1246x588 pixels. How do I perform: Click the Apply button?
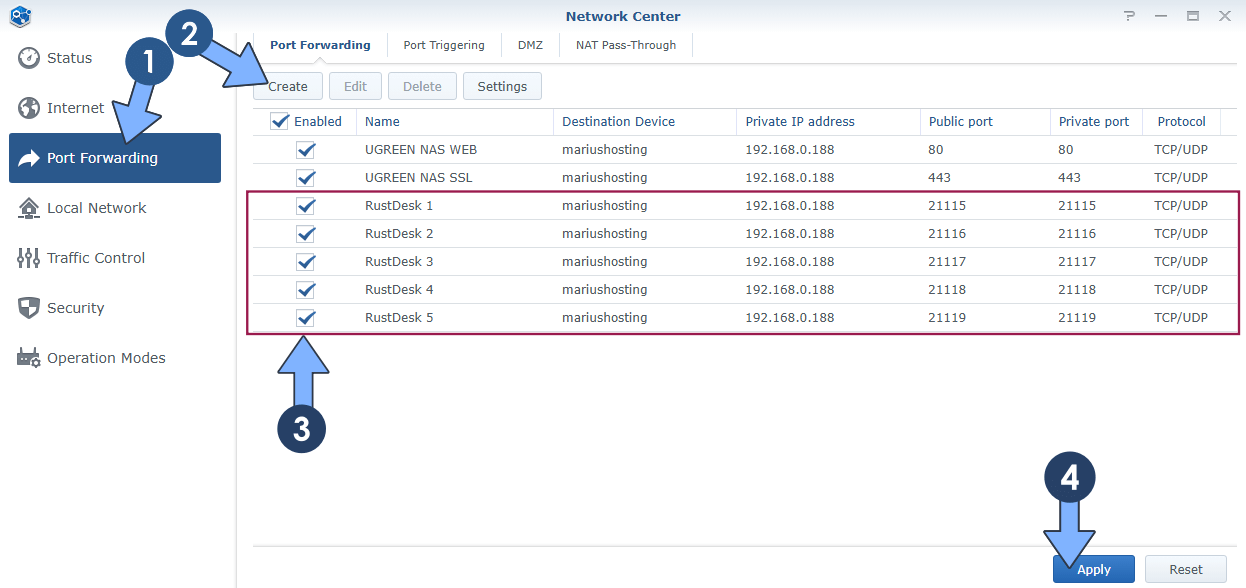pos(1093,569)
